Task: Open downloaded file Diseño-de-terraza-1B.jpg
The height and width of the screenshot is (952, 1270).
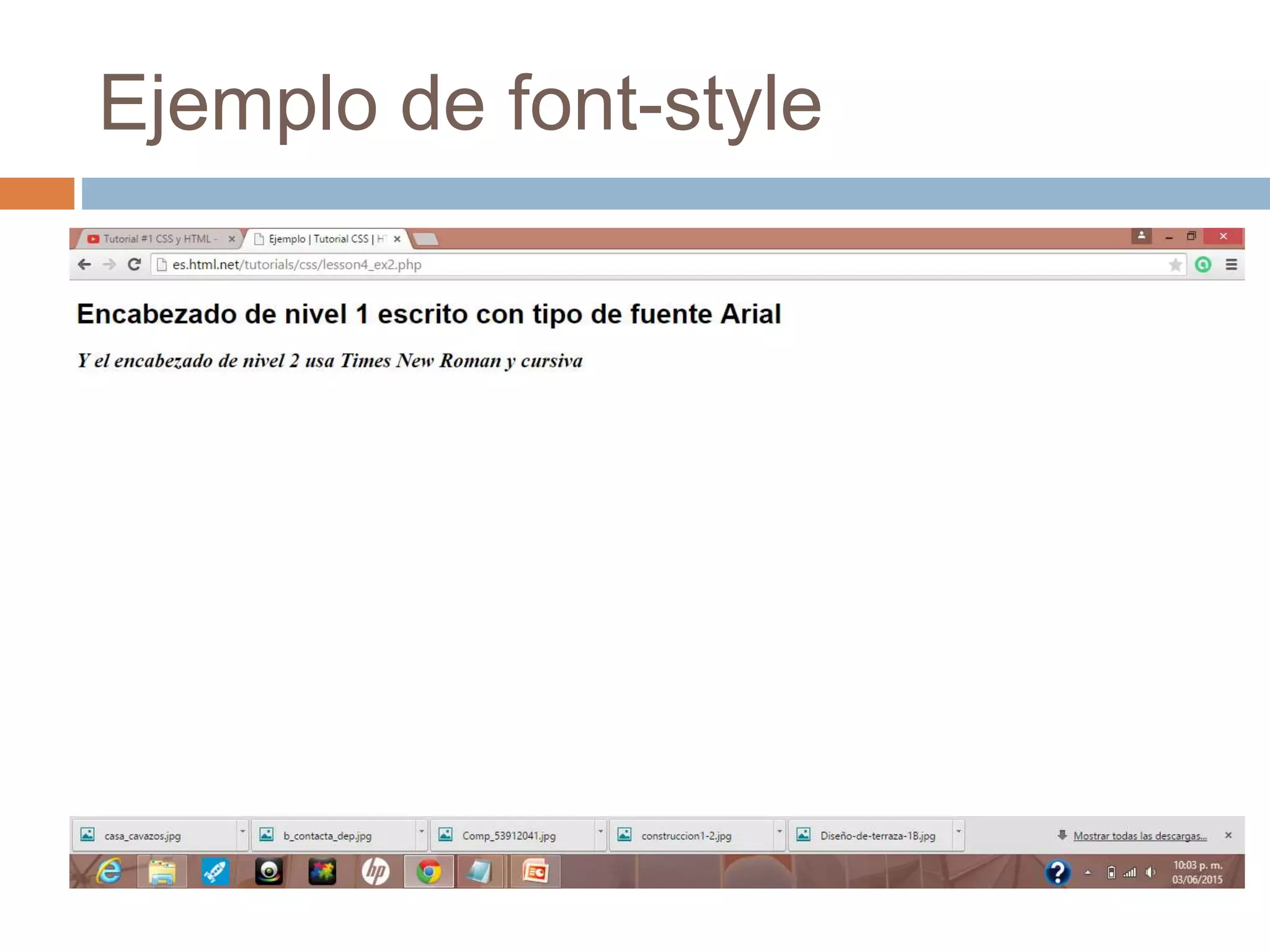Action: [x=871, y=835]
